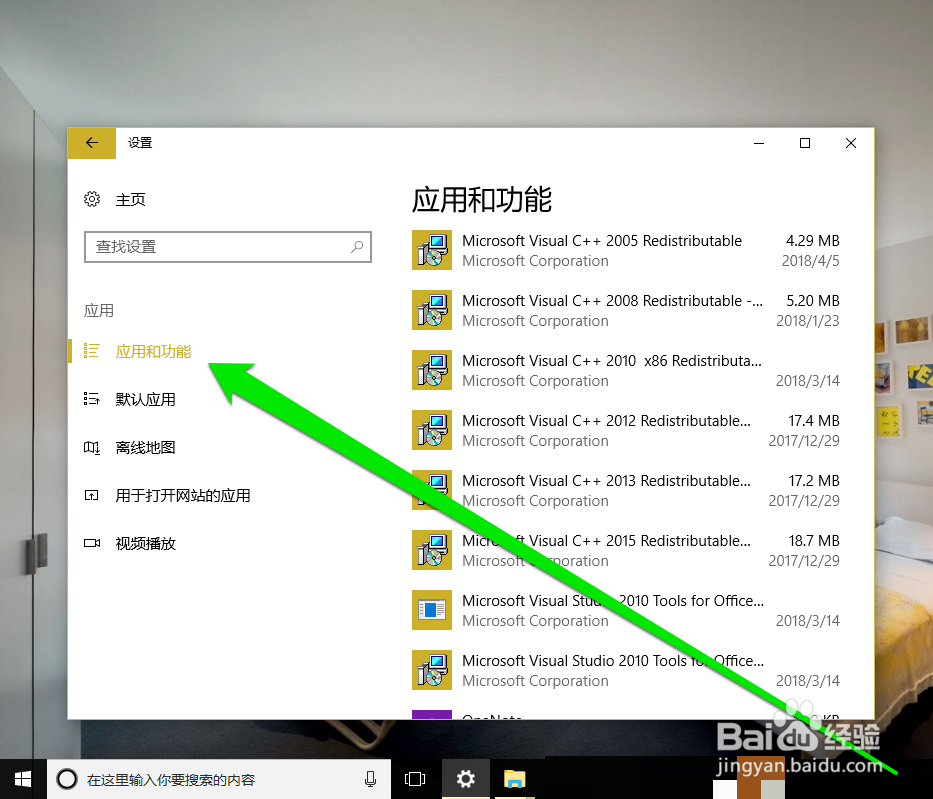Click the 离线地图 map icon
Screen dimensions: 933x799
(x=92, y=447)
